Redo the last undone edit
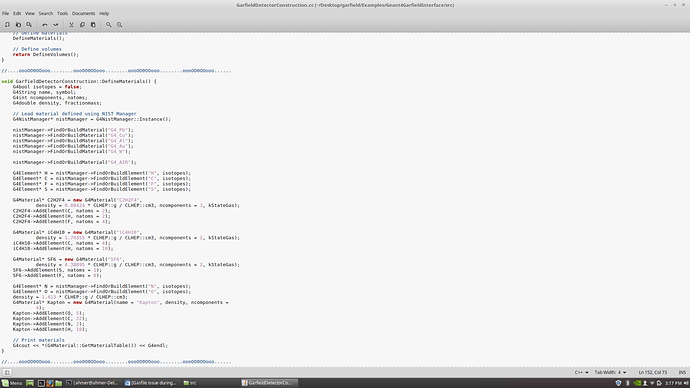 55,25
